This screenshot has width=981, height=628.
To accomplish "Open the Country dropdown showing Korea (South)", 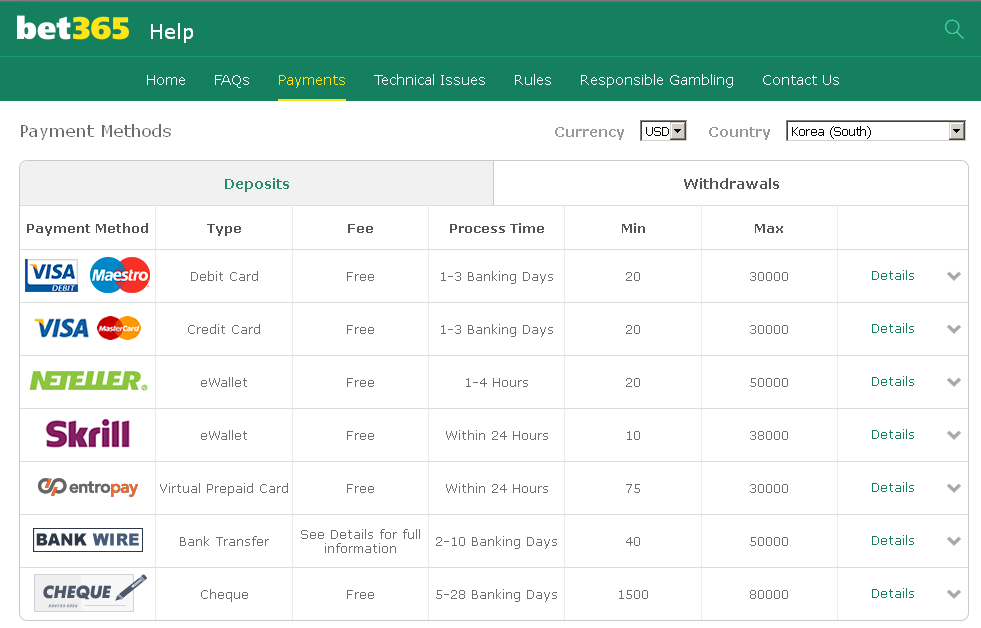I will coord(876,131).
